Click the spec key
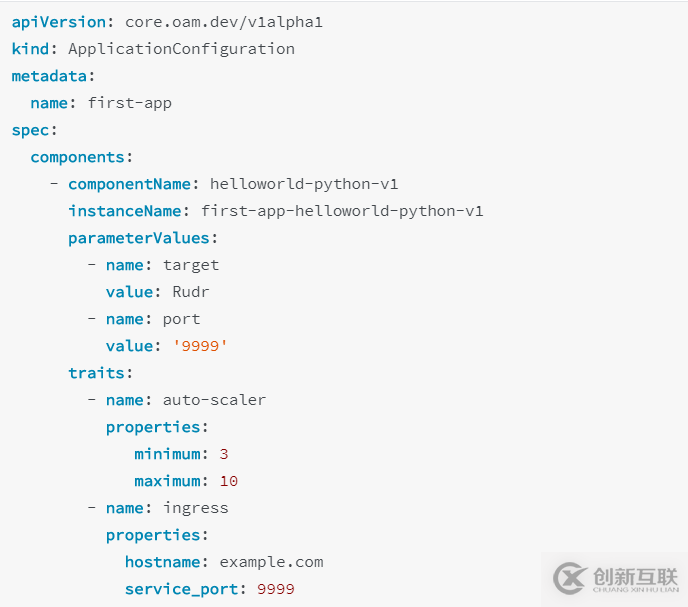Screen dimensions: 688x607 [x=33, y=129]
